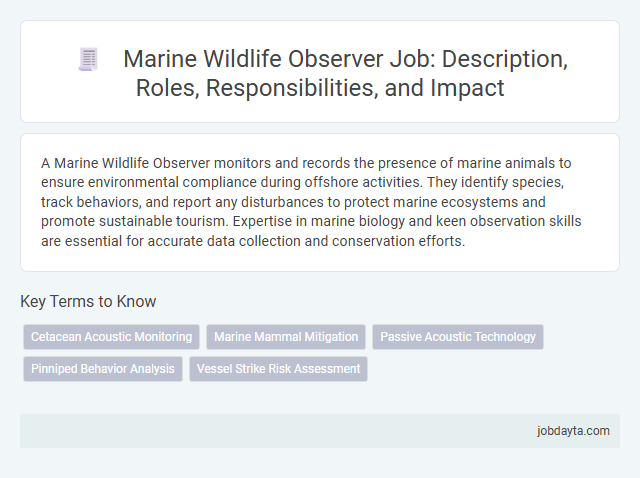Click the Key Terms to Know heading

(x=88, y=301)
